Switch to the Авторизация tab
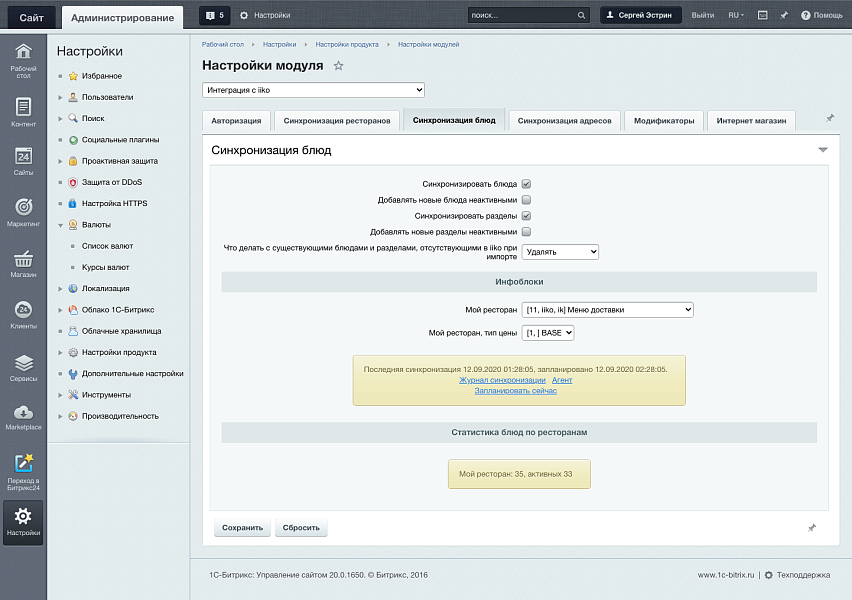 pos(237,121)
